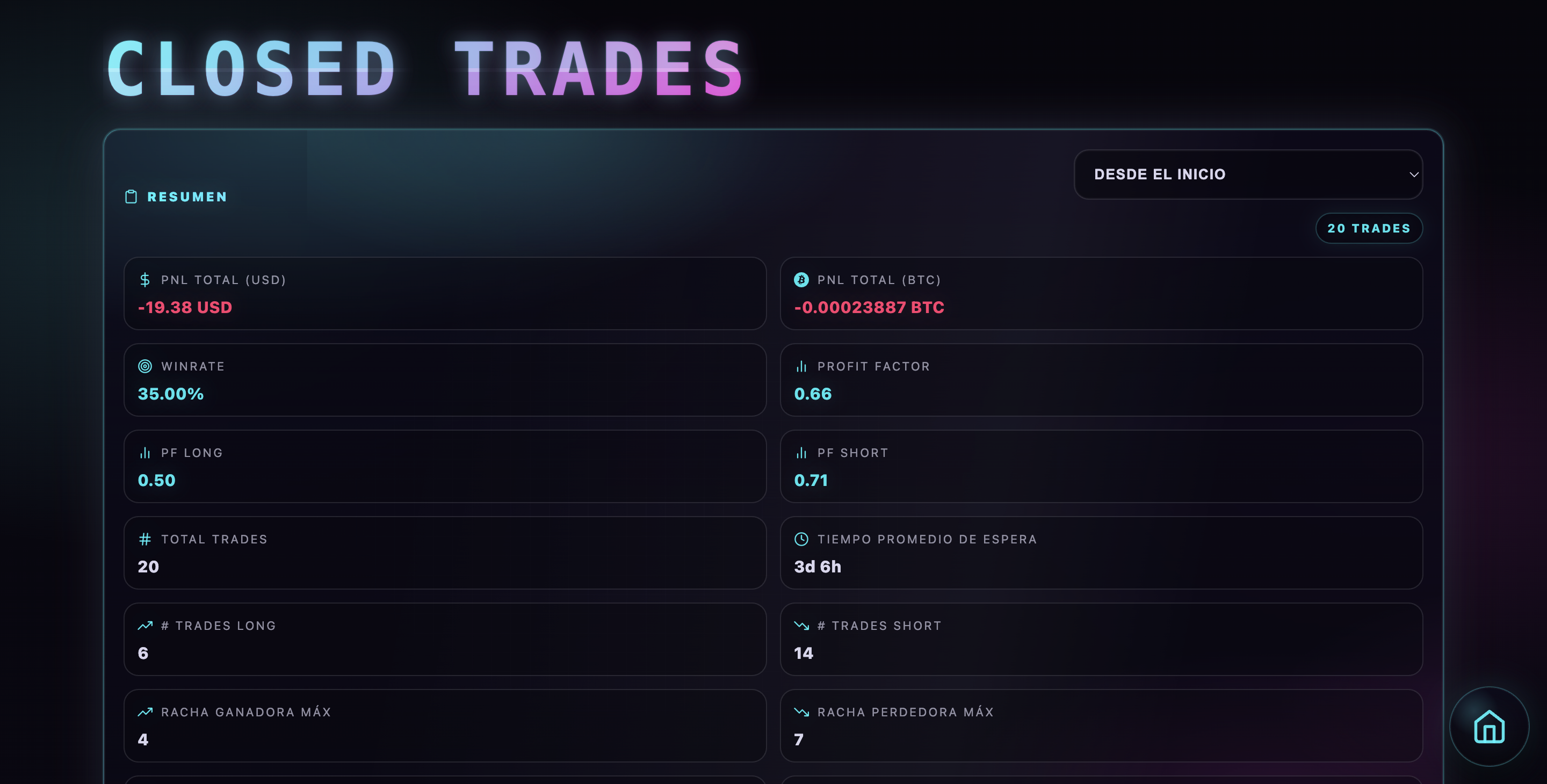Click the Winrate target icon

[x=144, y=366]
